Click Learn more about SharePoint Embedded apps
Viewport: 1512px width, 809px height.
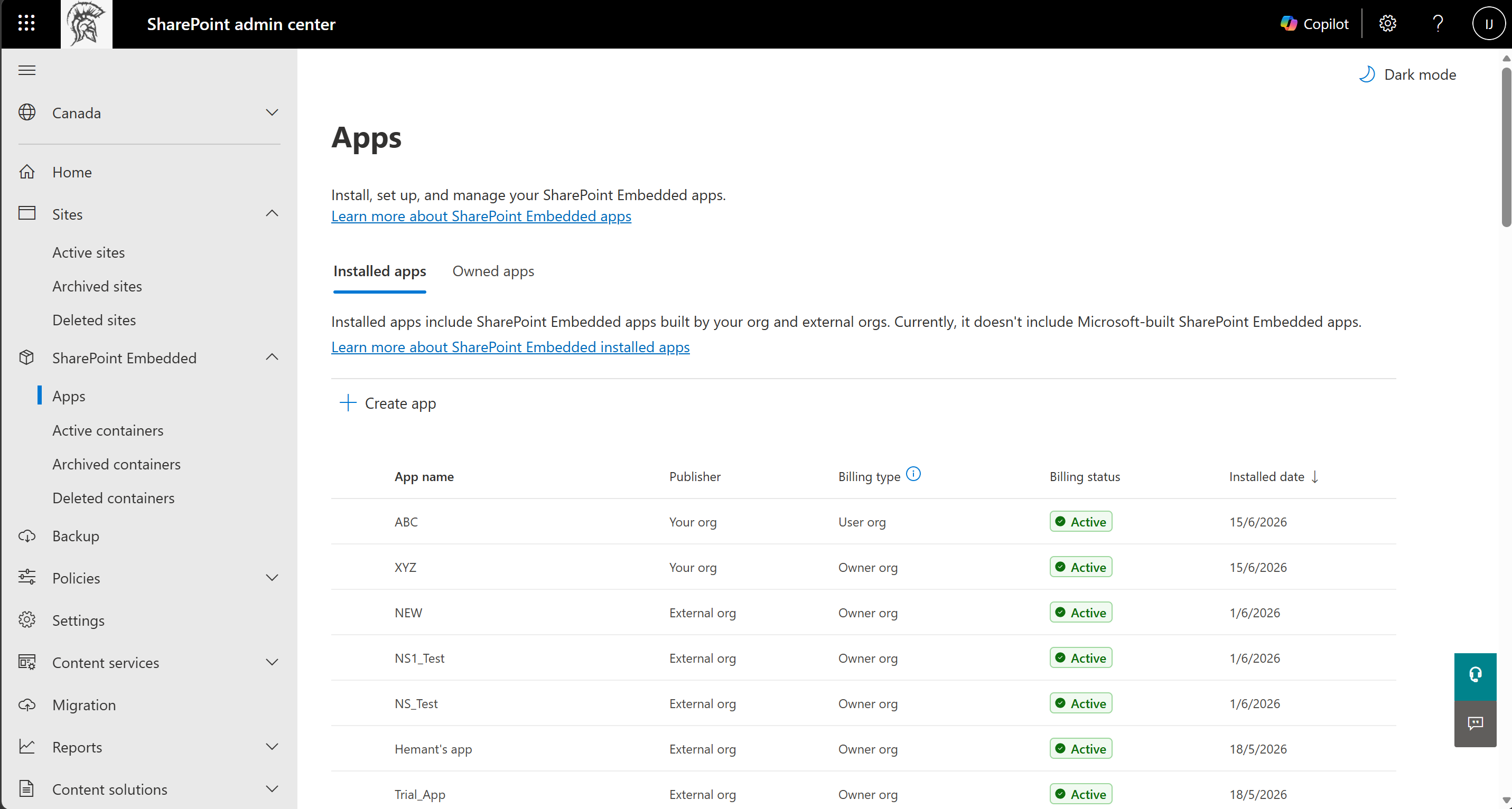pos(481,217)
